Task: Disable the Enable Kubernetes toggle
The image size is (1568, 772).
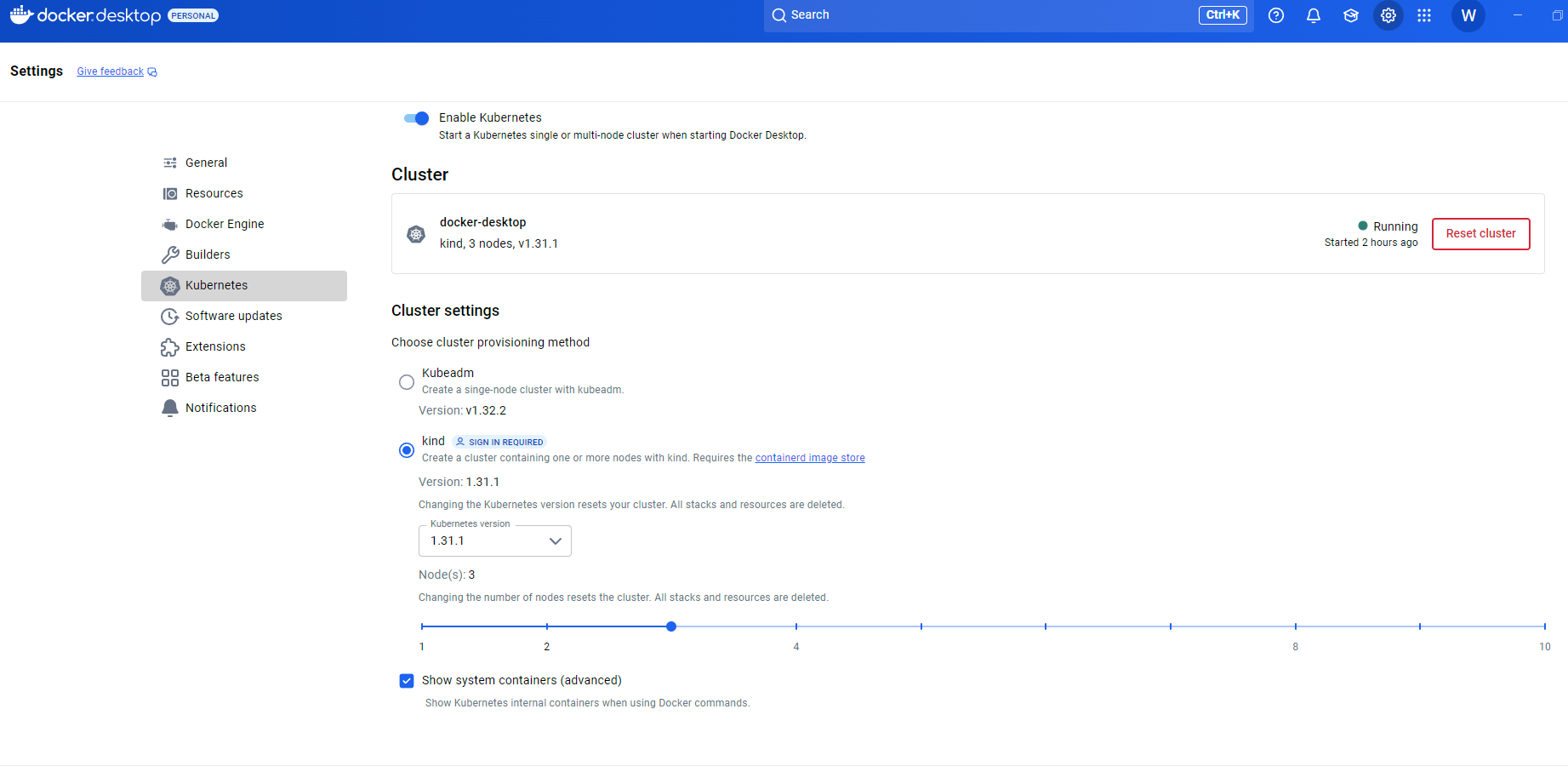Action: point(416,118)
